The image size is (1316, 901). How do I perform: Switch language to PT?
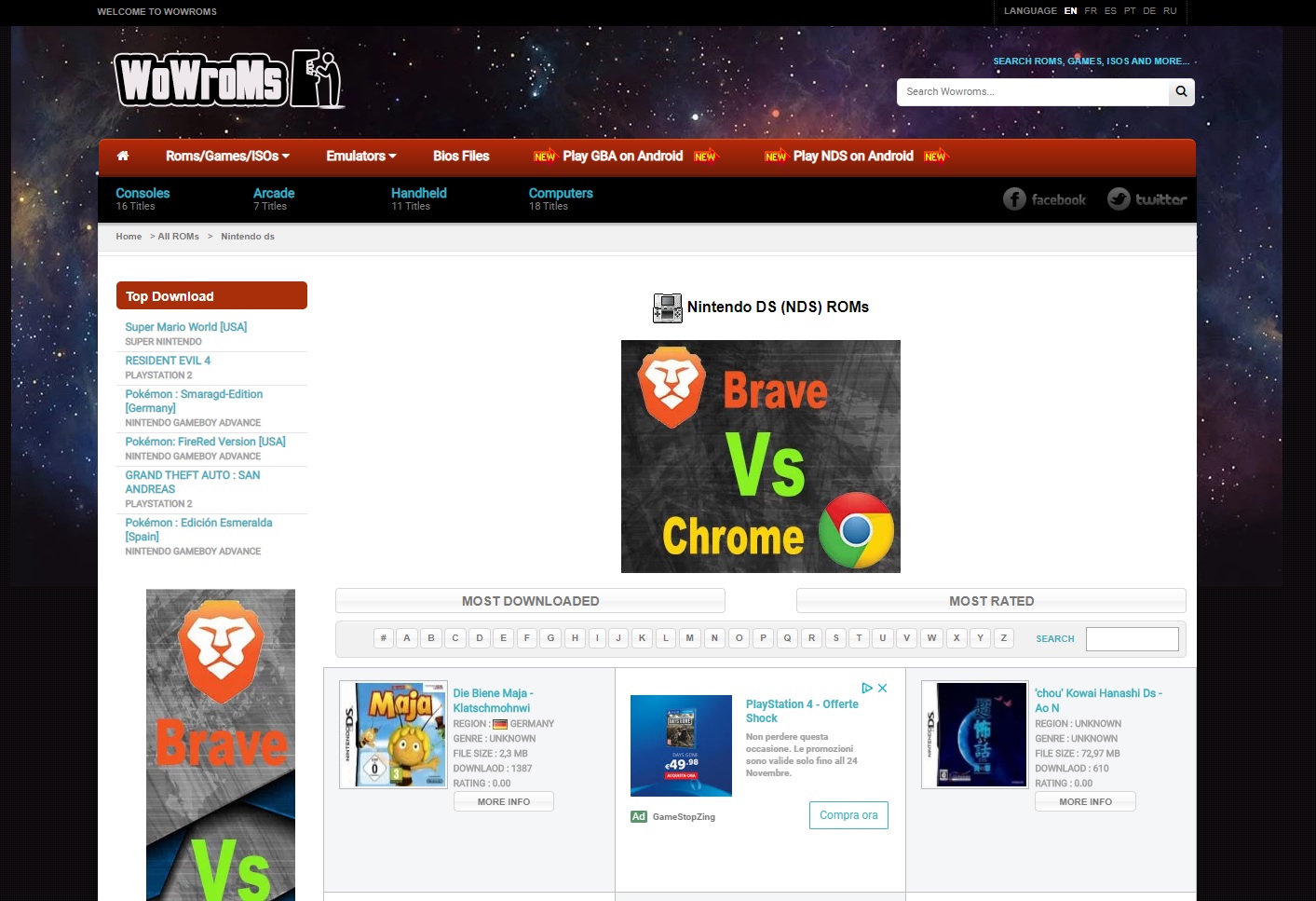tap(1130, 11)
